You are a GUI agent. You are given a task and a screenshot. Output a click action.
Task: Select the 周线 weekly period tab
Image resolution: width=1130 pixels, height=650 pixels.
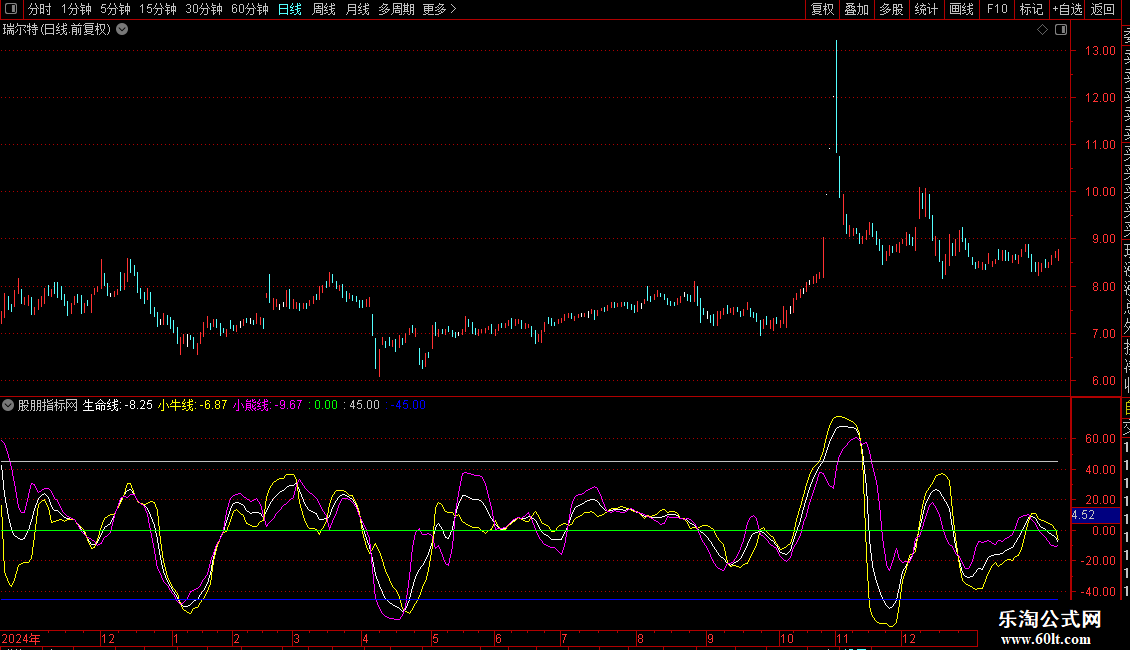(324, 9)
